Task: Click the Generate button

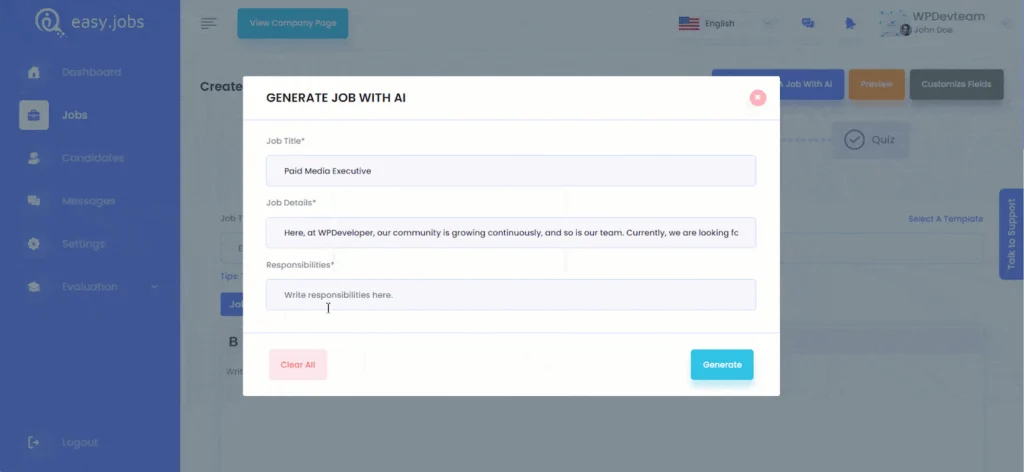Action: [722, 364]
